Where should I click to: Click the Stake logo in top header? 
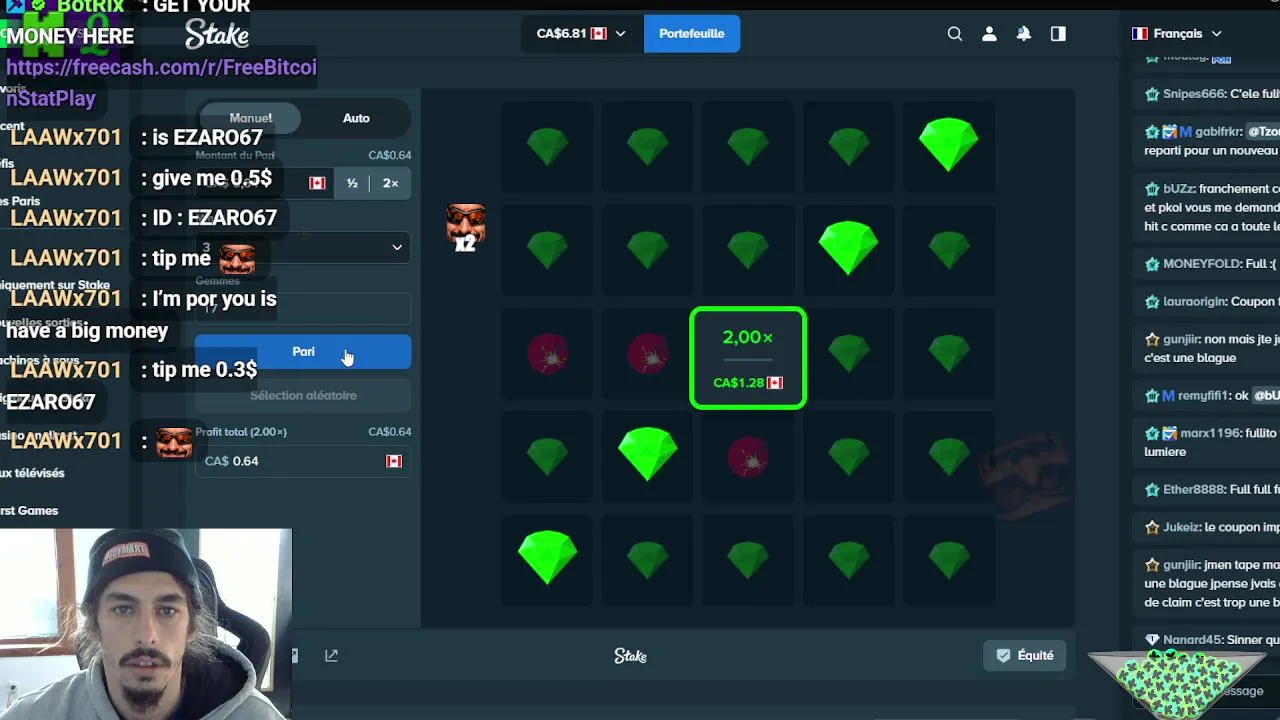tap(217, 36)
